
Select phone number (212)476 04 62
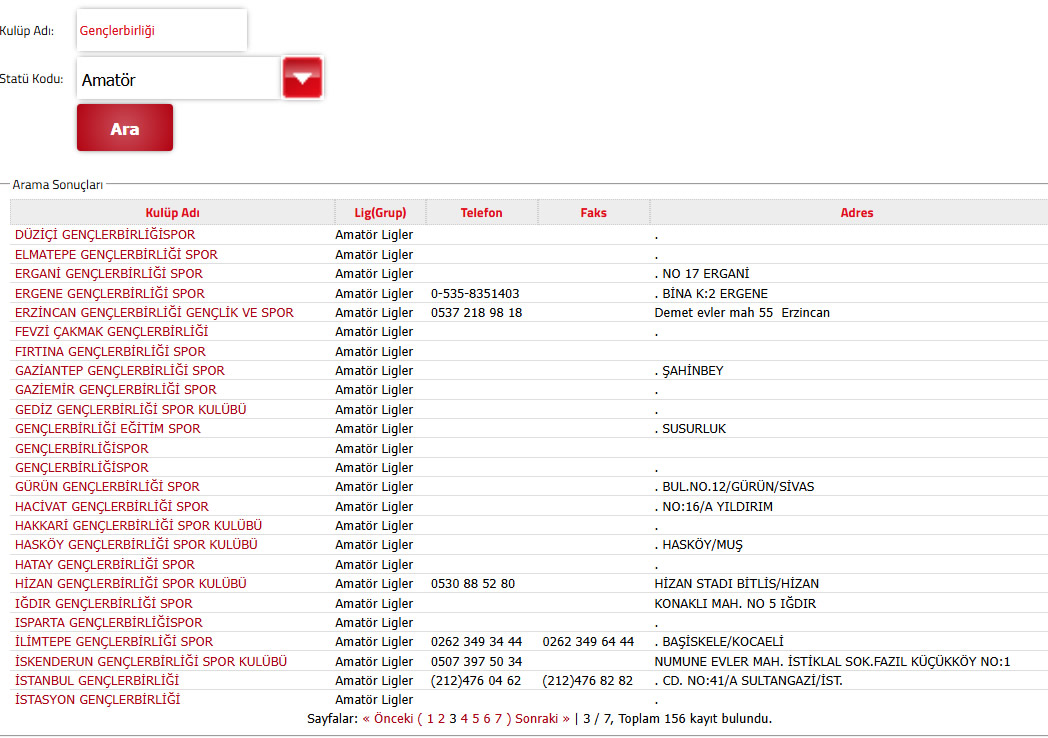tap(476, 681)
